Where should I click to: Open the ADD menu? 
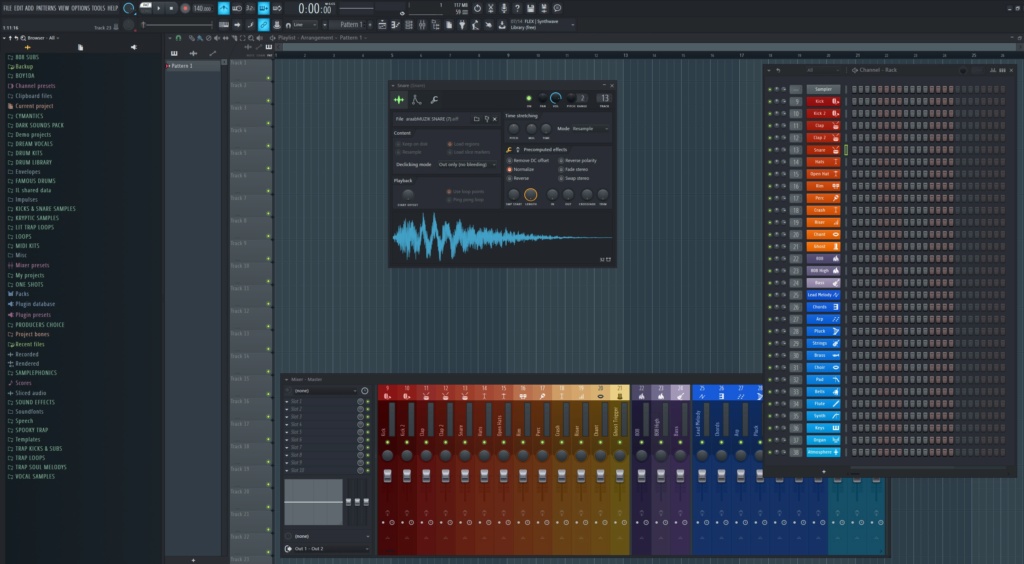click(29, 8)
